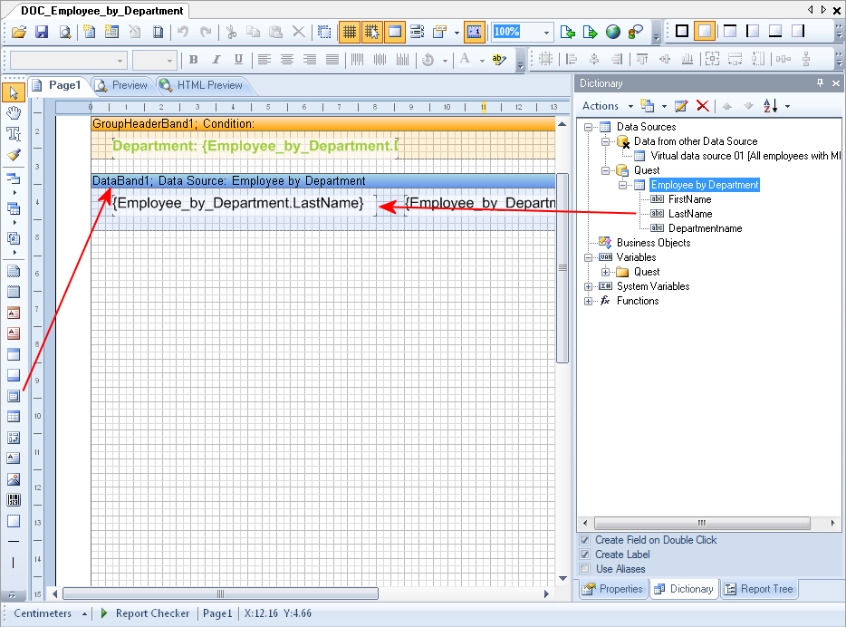Screen dimensions: 846x627
Task: Pin the Dictionary panel
Action: tap(820, 83)
